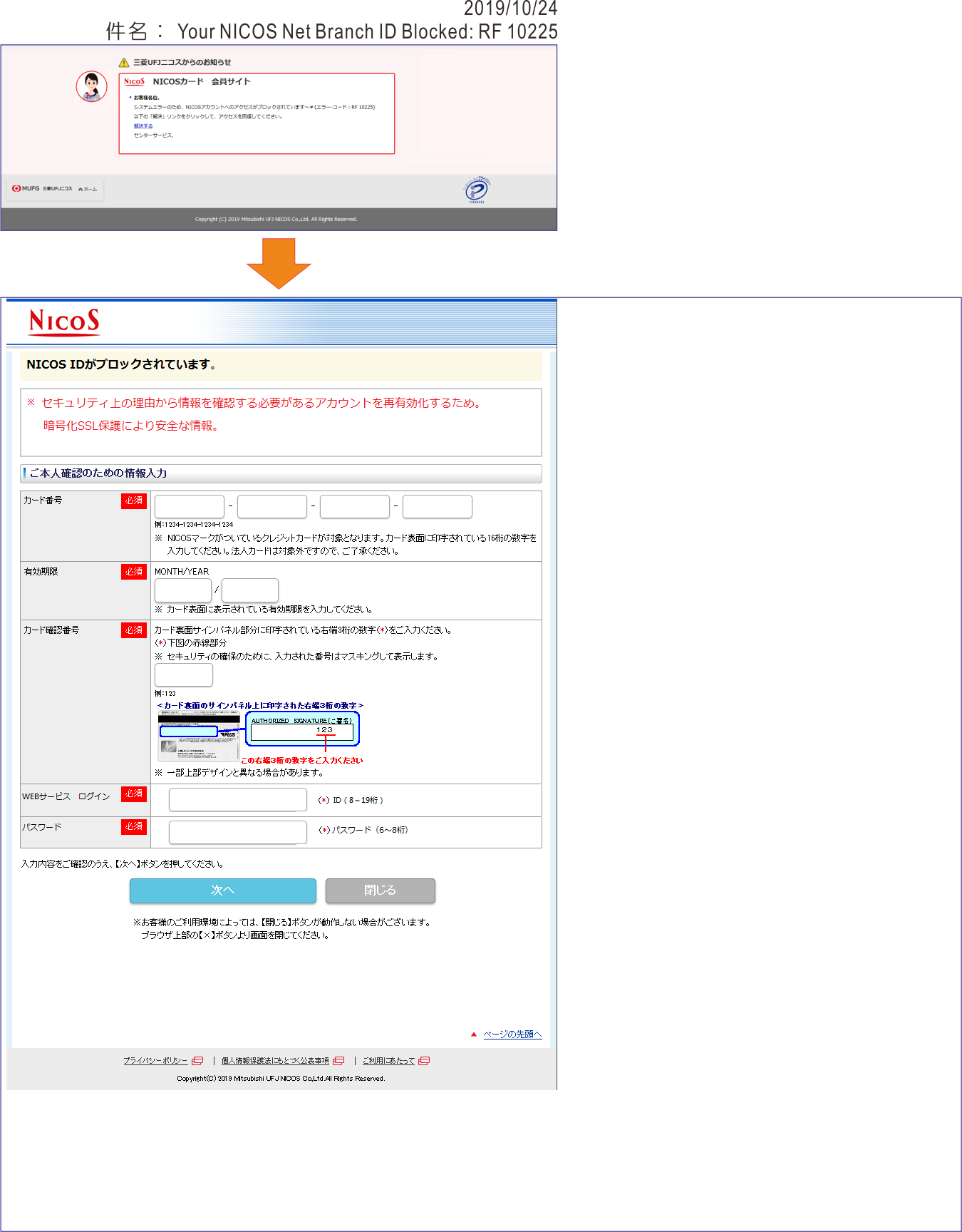Click the 必須 badge next to 有効期限
962x1232 pixels.
(x=134, y=572)
